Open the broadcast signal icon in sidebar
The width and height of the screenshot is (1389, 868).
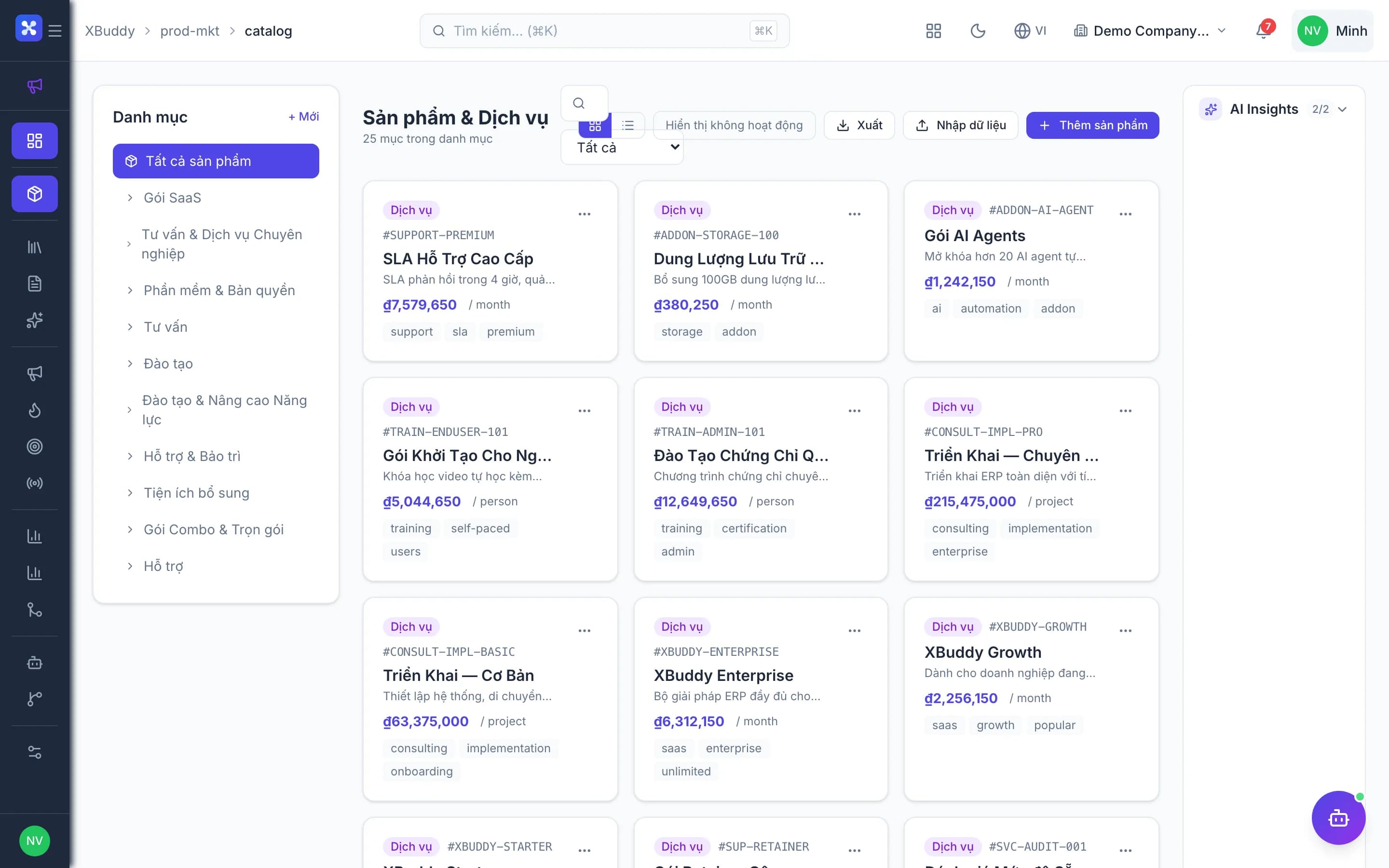coord(34,483)
